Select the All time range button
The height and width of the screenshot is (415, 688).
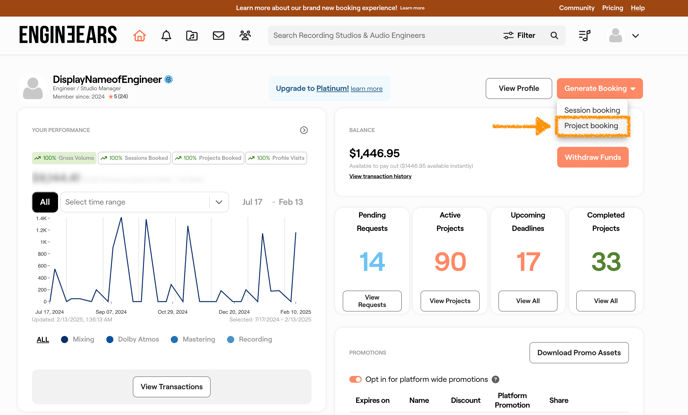pyautogui.click(x=45, y=202)
